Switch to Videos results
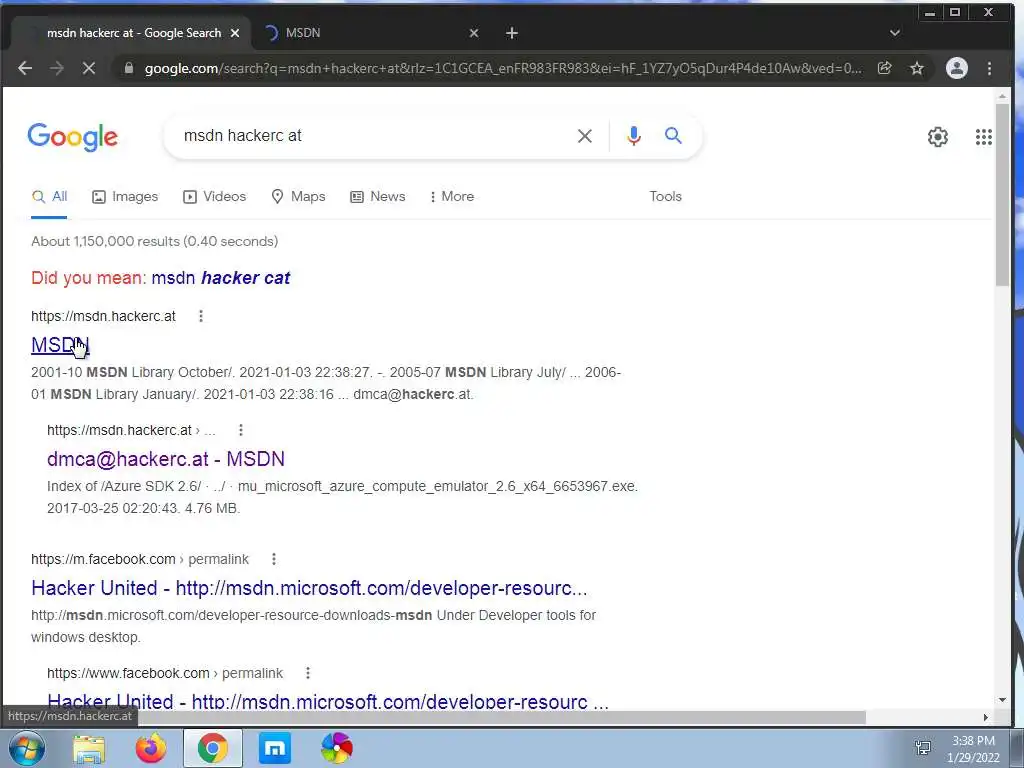Image resolution: width=1024 pixels, height=768 pixels. (214, 197)
